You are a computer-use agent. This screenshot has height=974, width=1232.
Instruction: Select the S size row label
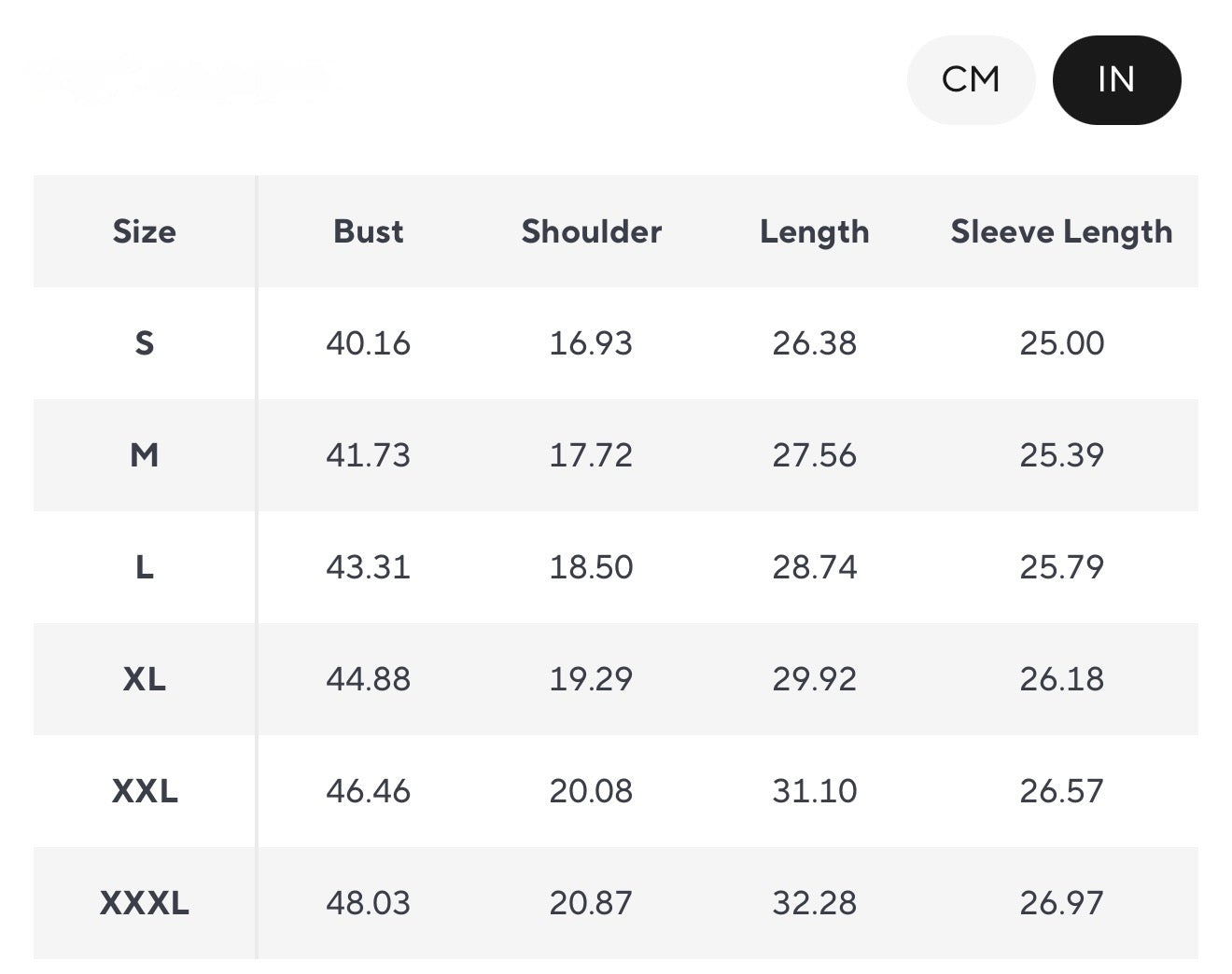[145, 343]
